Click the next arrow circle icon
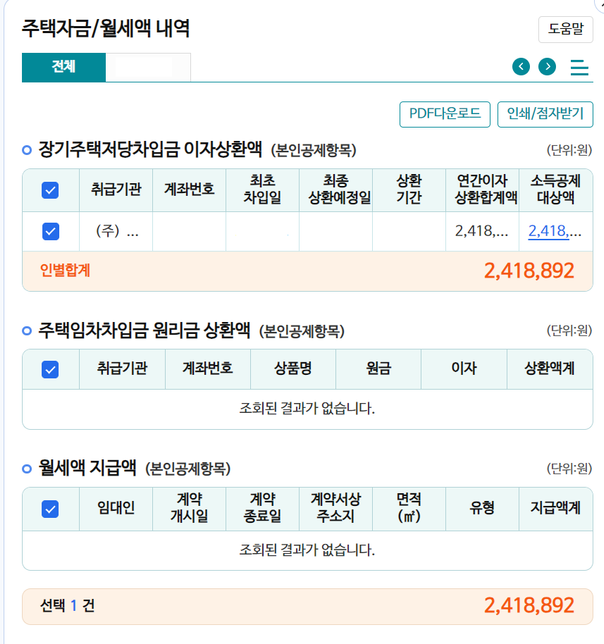Image resolution: width=604 pixels, height=644 pixels. click(547, 67)
